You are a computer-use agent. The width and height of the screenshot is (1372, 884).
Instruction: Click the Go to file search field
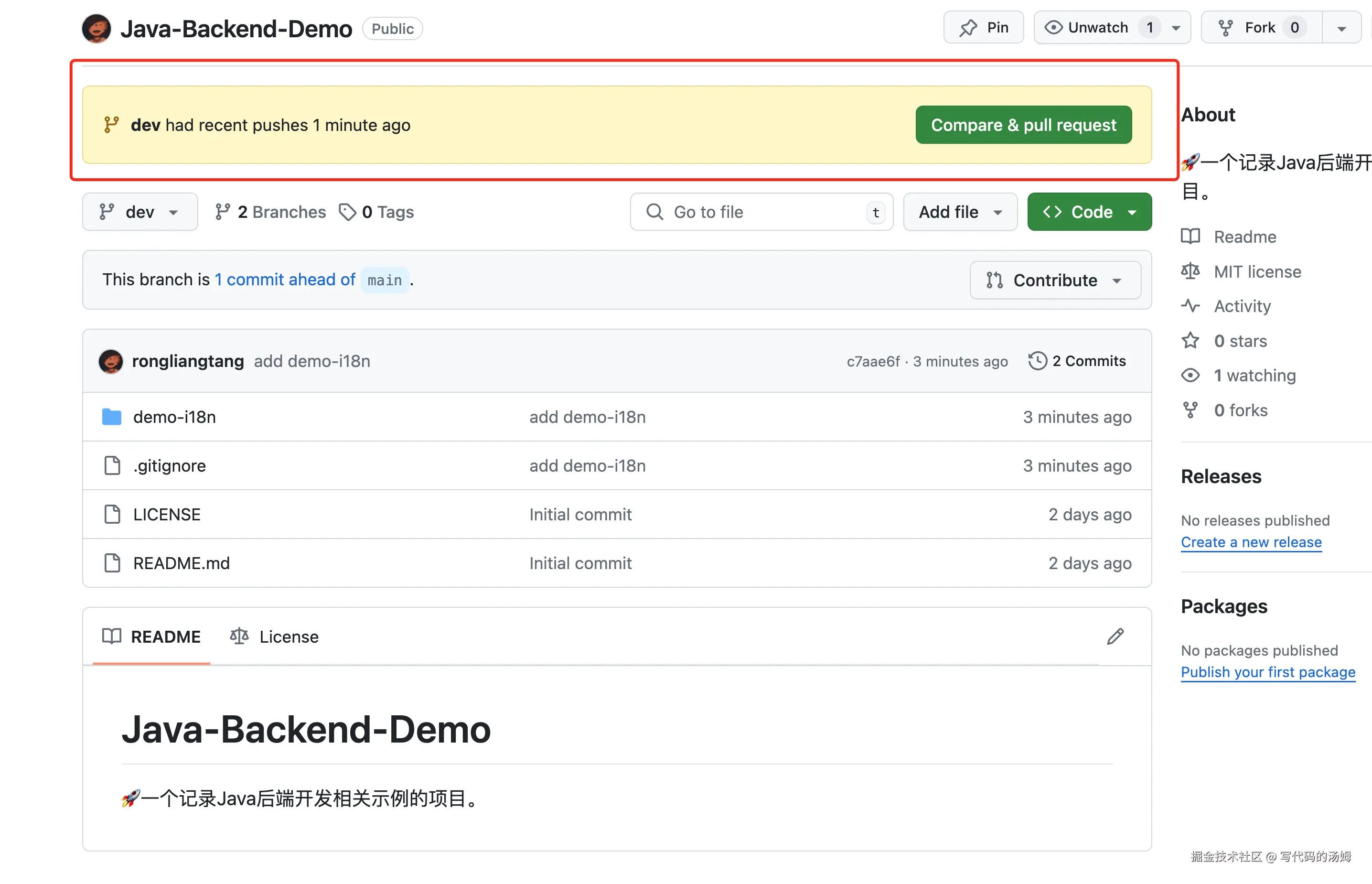pos(761,212)
